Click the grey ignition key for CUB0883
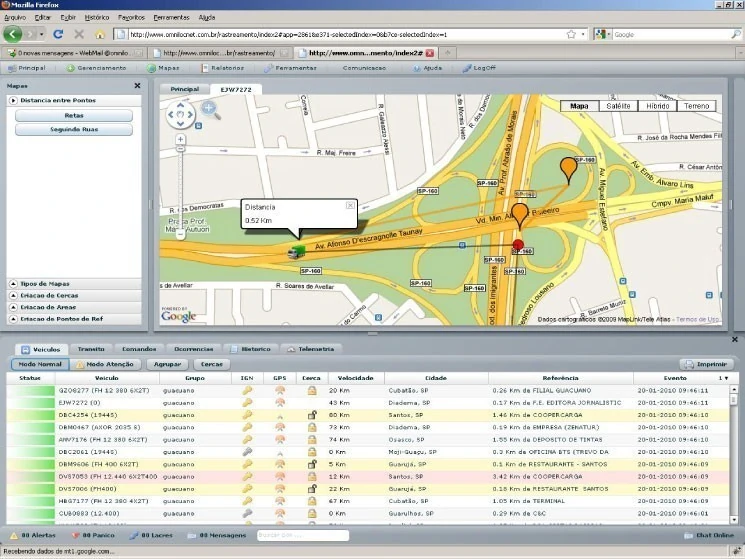 [x=247, y=513]
